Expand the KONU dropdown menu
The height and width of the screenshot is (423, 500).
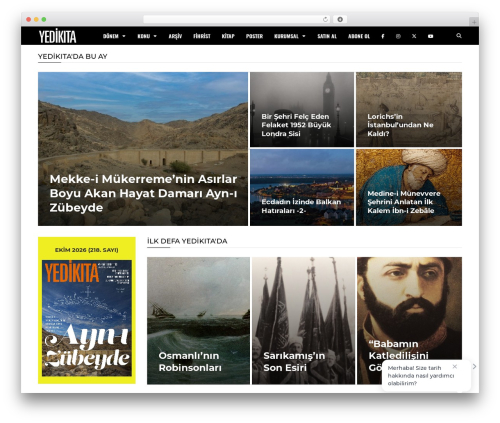[x=147, y=36]
